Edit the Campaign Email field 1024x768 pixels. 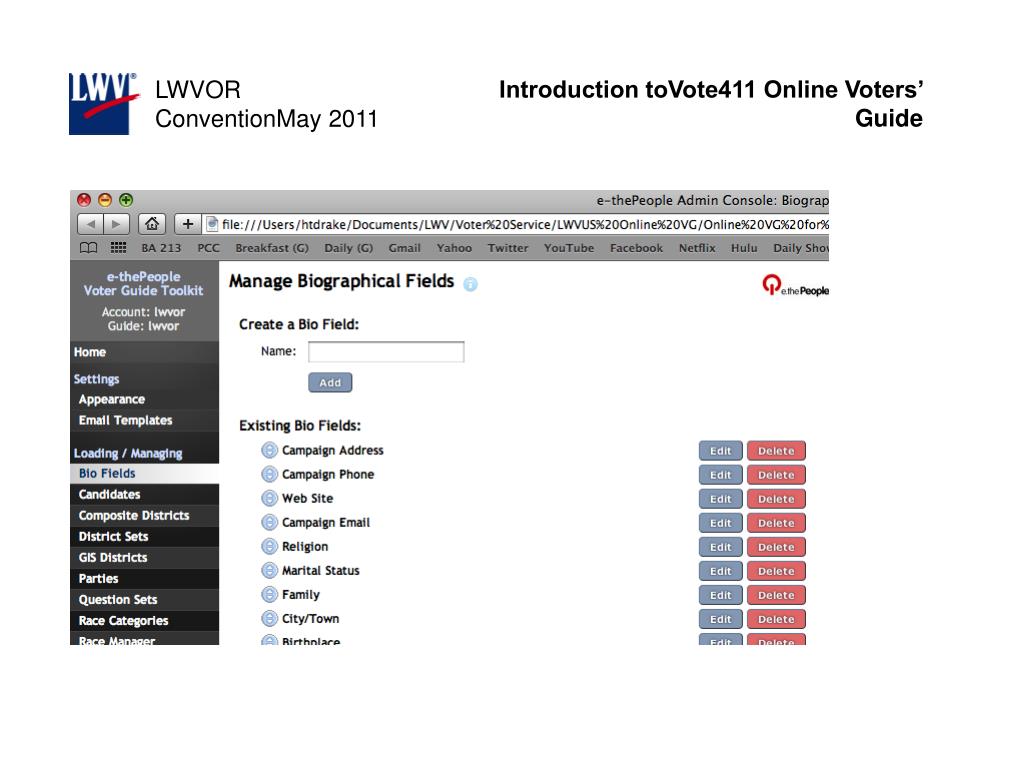pyautogui.click(x=720, y=523)
